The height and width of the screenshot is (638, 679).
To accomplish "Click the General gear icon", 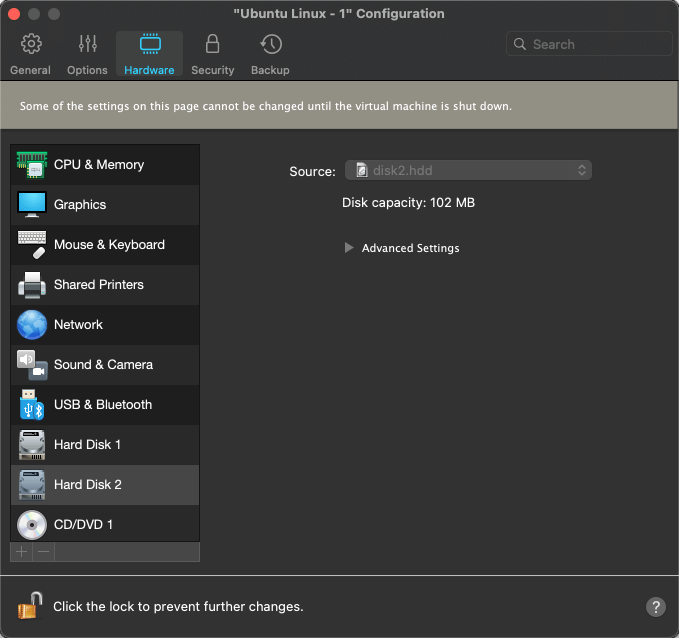I will [x=31, y=44].
